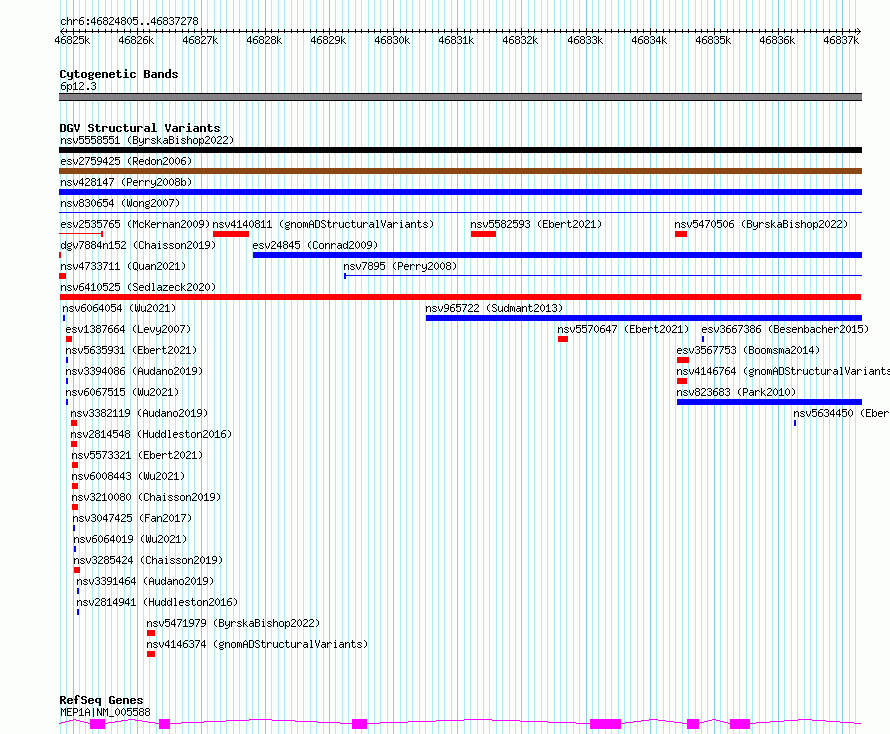The image size is (890, 734).
Task: Open dgv7884n152 (Chaisson2019) variant label
Action: [138, 245]
